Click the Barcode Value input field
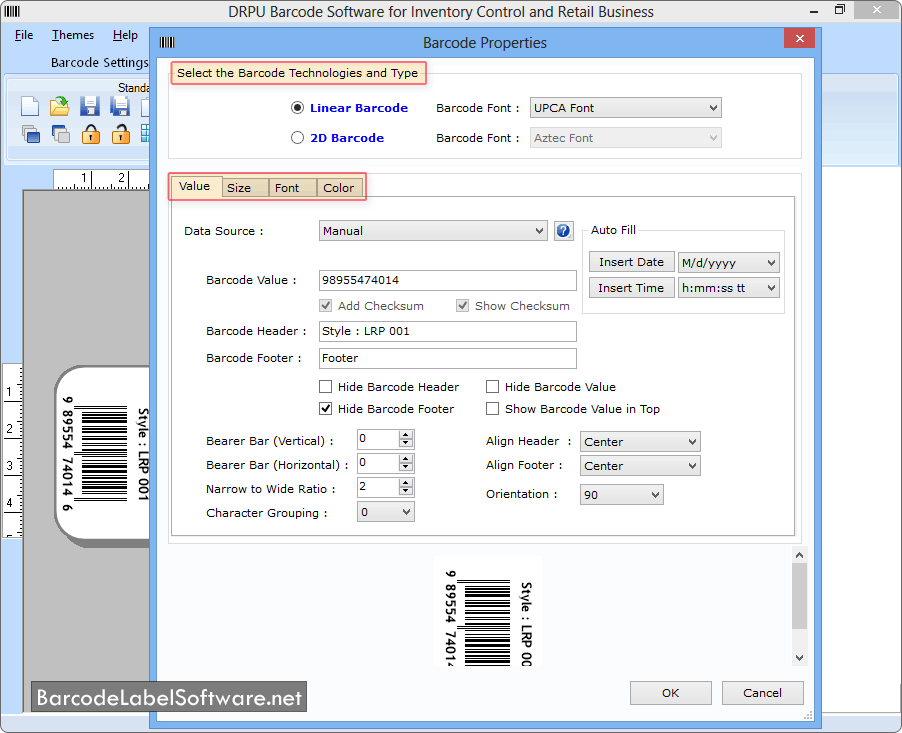 pos(448,280)
